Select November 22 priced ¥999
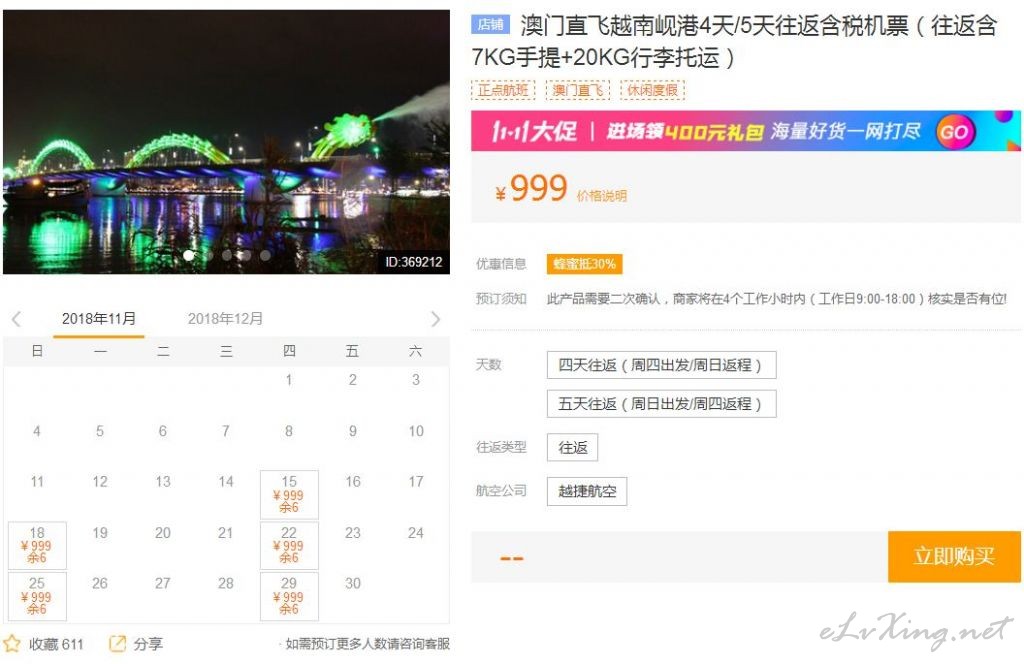 [289, 545]
